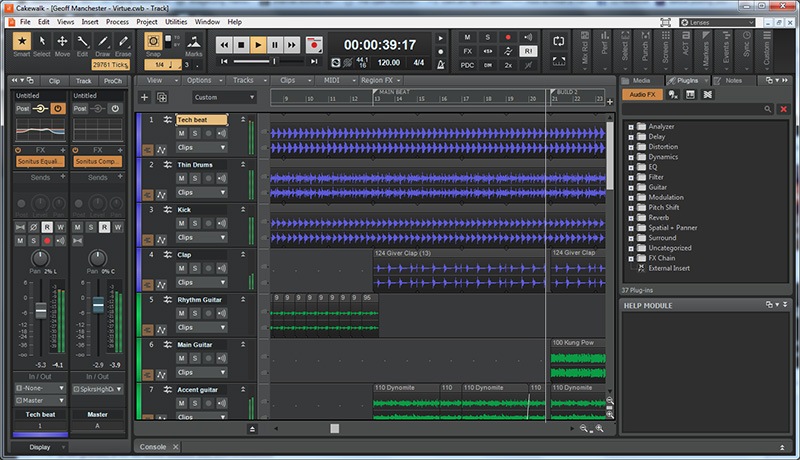
Task: Rewind the transport
Action: (224, 45)
